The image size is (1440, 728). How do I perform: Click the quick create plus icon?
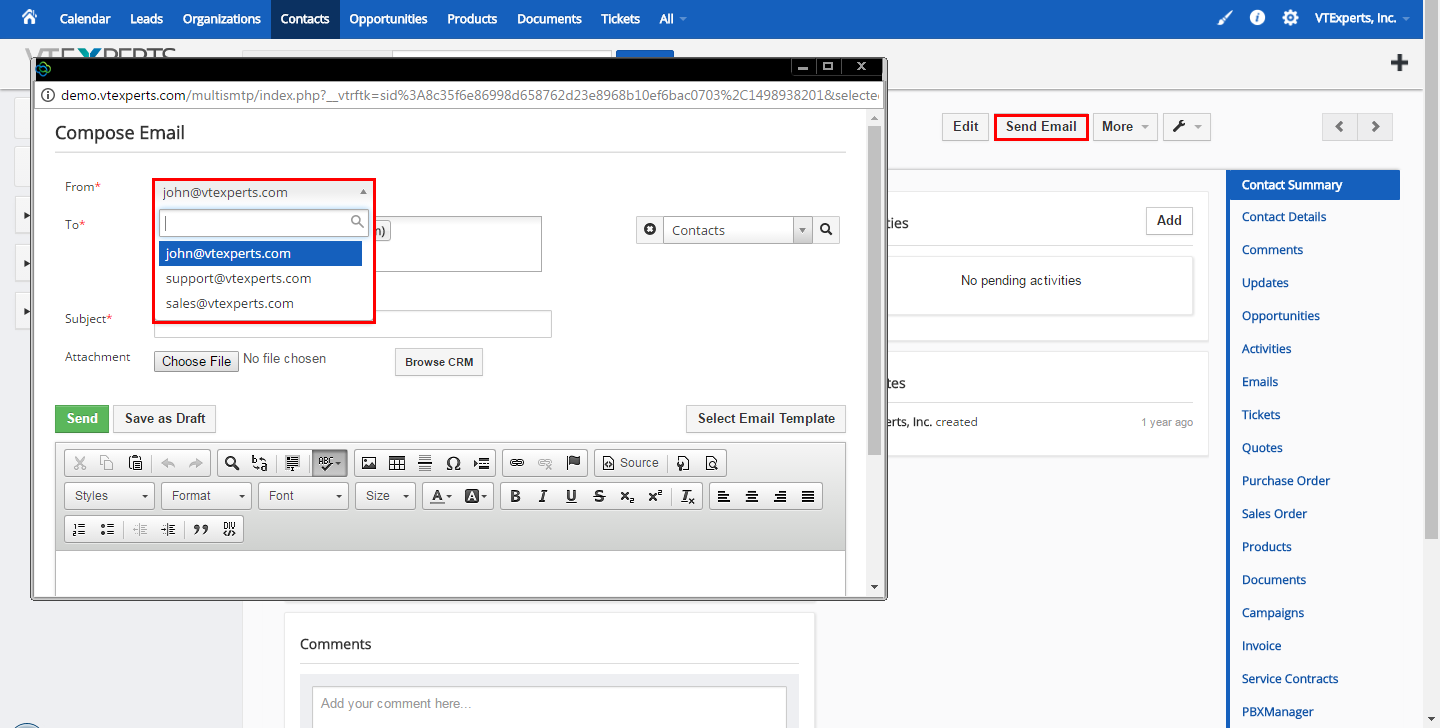(1400, 63)
